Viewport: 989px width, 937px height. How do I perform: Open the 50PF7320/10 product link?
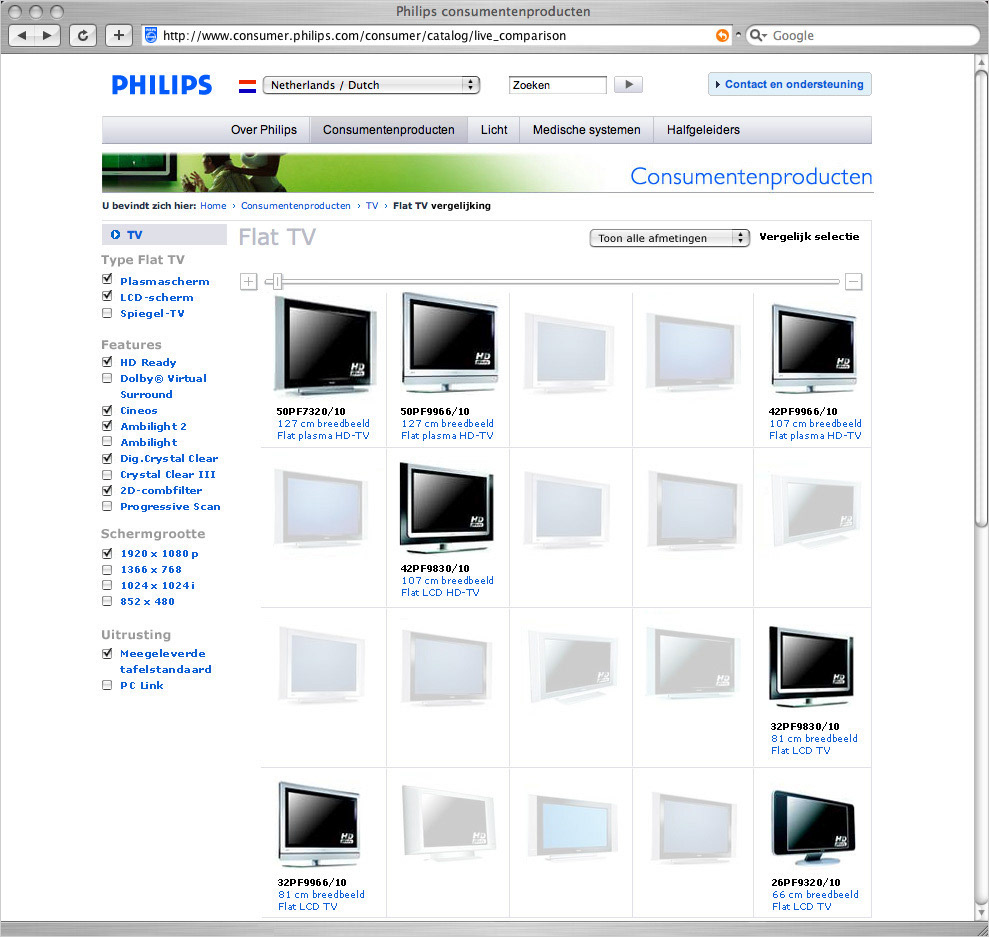pyautogui.click(x=311, y=411)
